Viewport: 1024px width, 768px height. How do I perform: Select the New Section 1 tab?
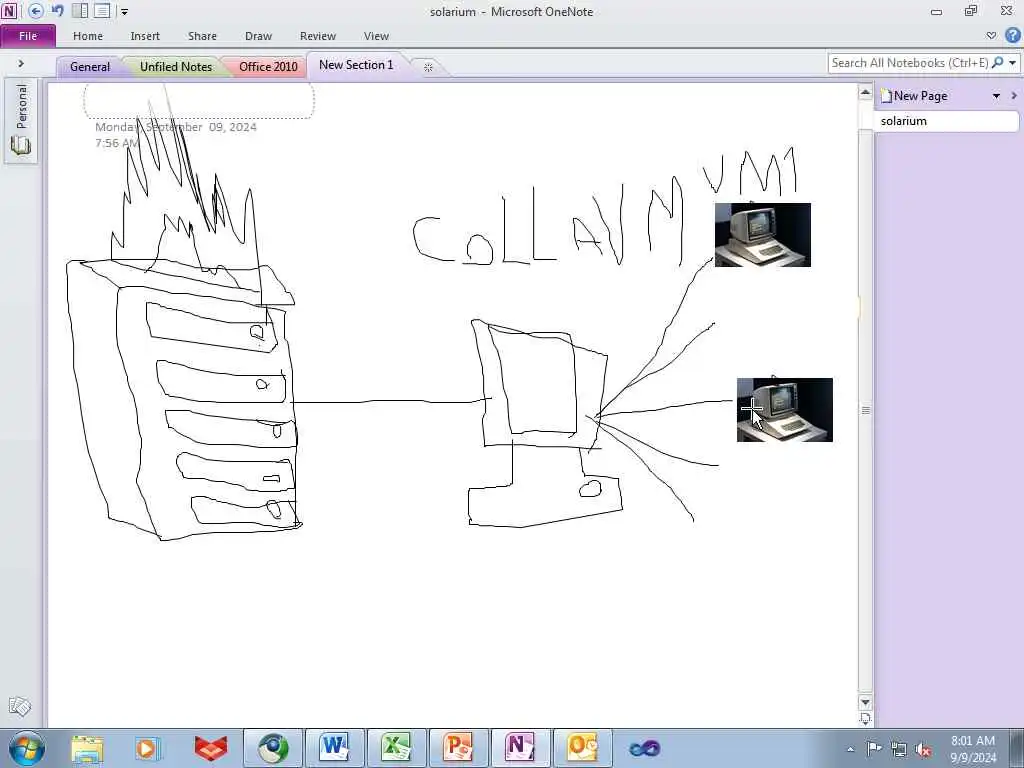(356, 65)
